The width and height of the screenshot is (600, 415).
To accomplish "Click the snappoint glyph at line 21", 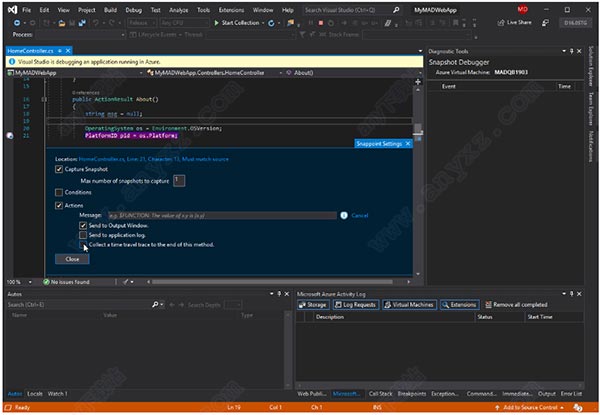I will (x=10, y=135).
